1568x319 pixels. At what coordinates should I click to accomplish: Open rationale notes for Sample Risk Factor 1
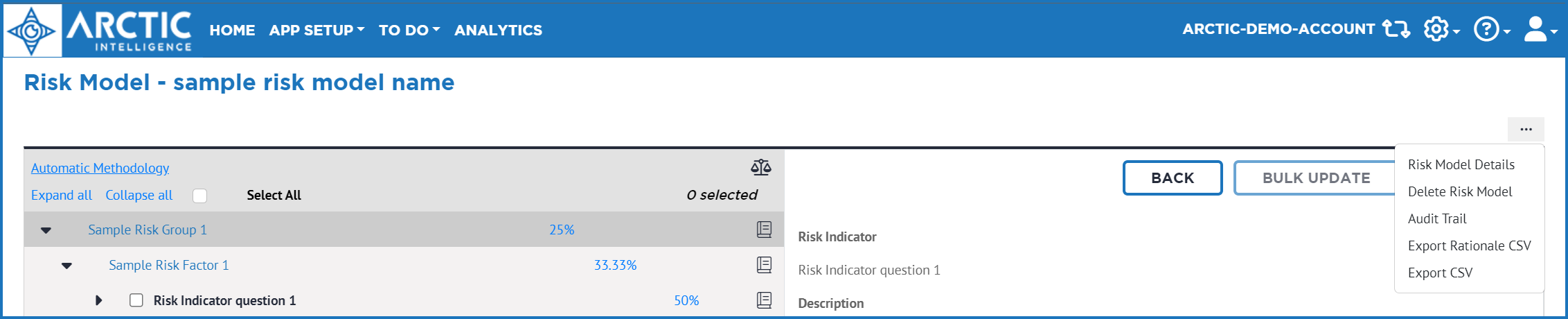point(764,265)
